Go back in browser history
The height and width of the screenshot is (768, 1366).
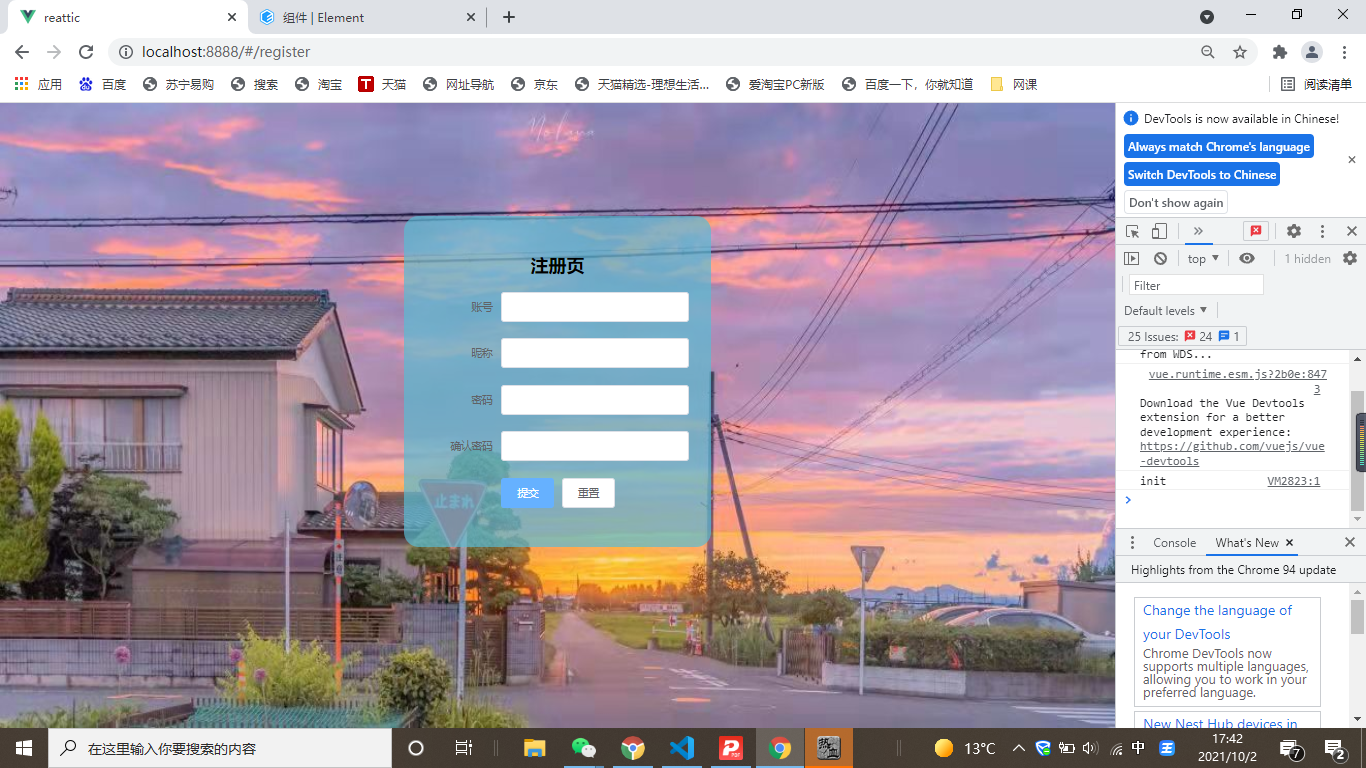point(22,52)
